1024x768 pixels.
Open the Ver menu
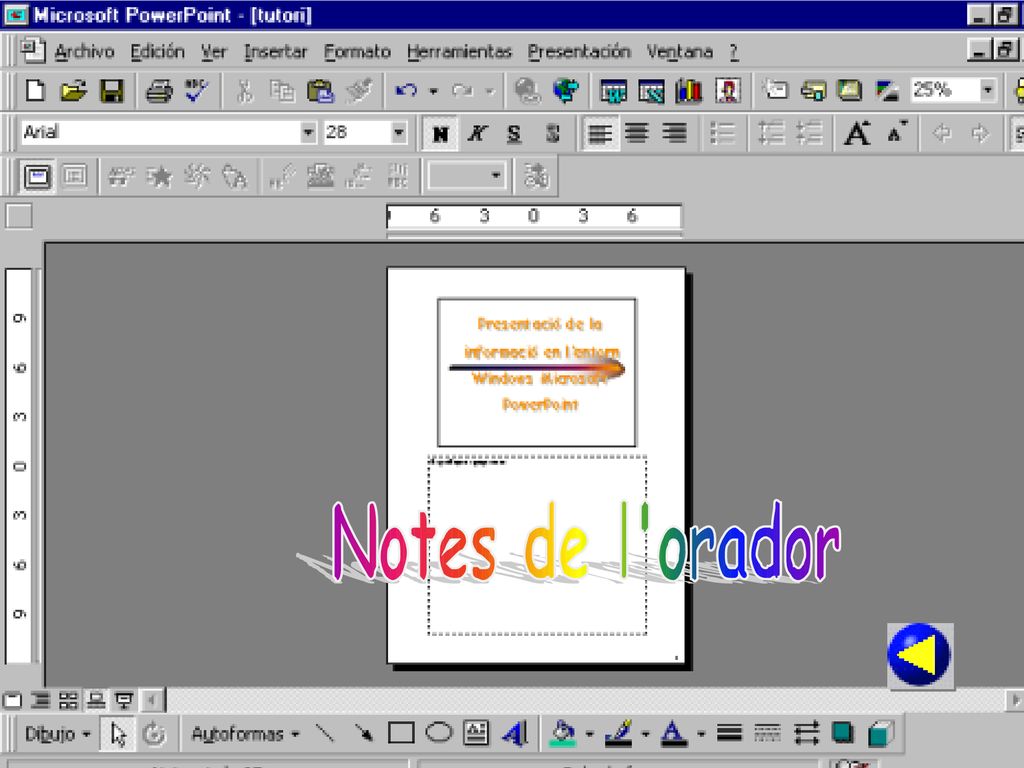(214, 52)
